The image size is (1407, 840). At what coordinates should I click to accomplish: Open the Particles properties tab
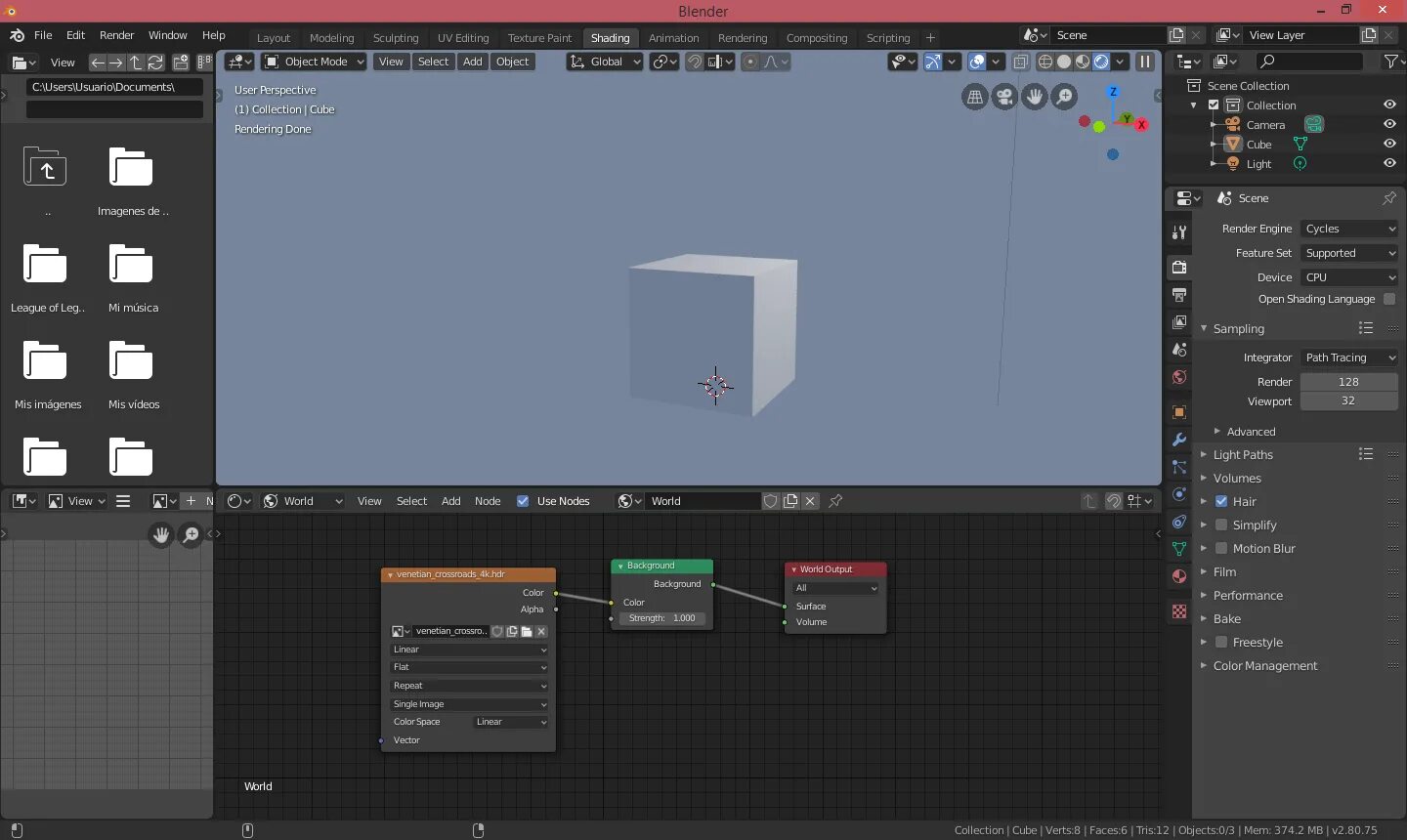coord(1179,467)
